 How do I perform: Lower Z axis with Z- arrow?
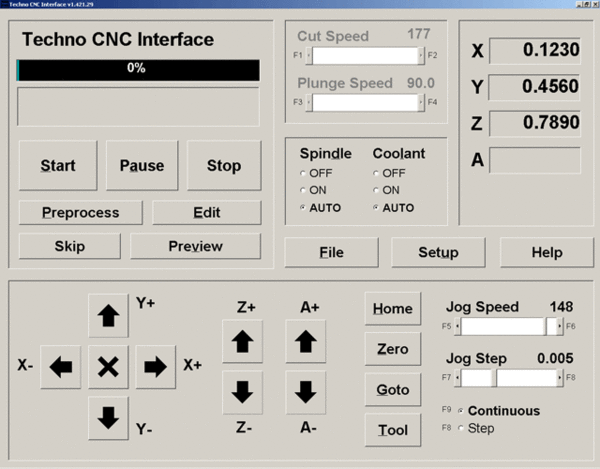point(241,392)
